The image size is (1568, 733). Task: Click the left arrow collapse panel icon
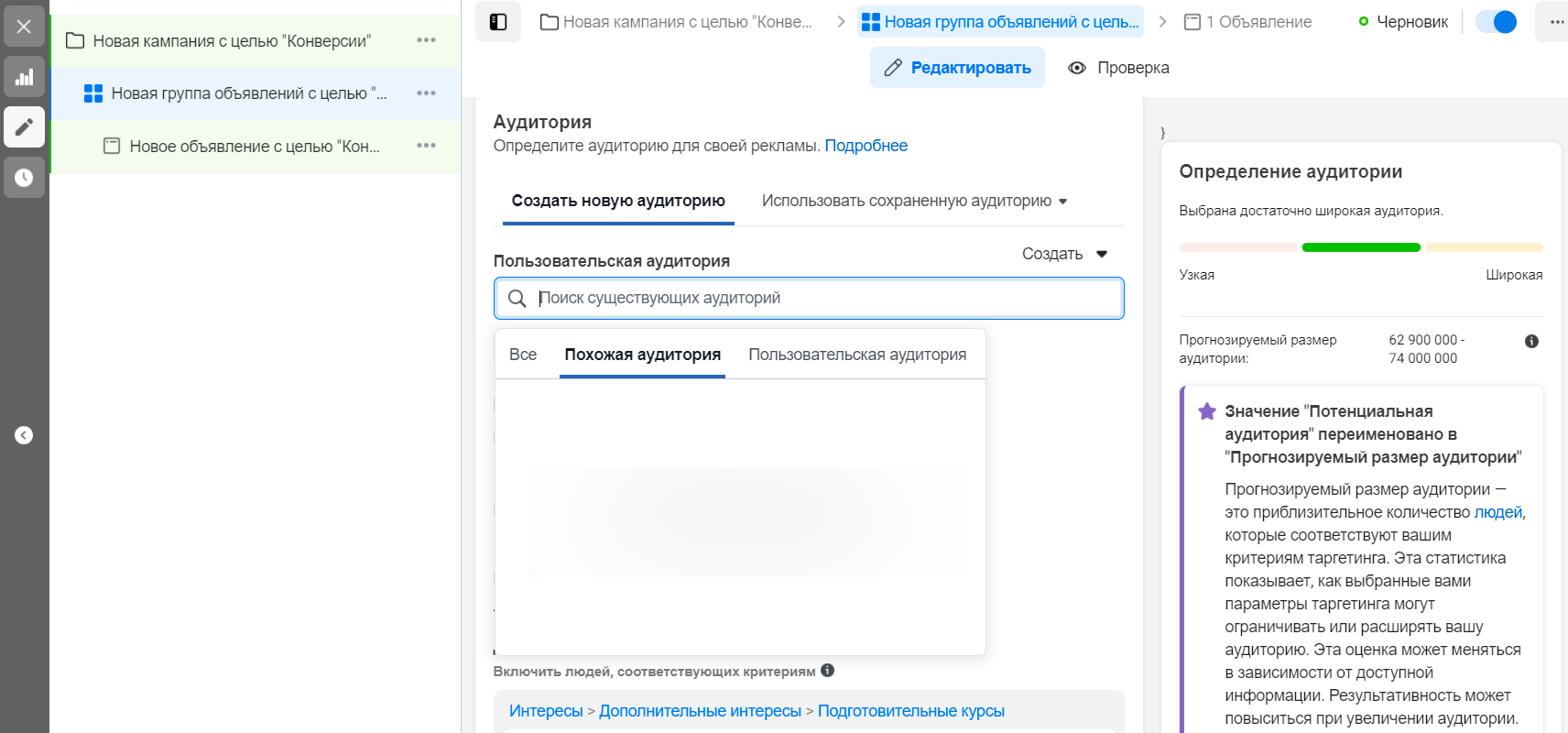(24, 435)
